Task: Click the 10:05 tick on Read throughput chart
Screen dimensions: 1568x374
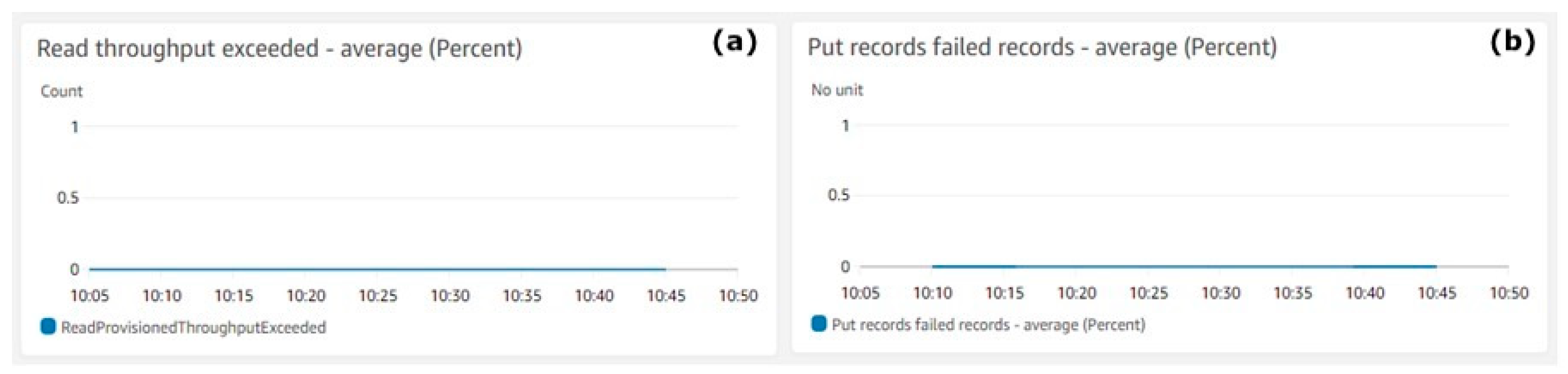Action: click(x=89, y=296)
